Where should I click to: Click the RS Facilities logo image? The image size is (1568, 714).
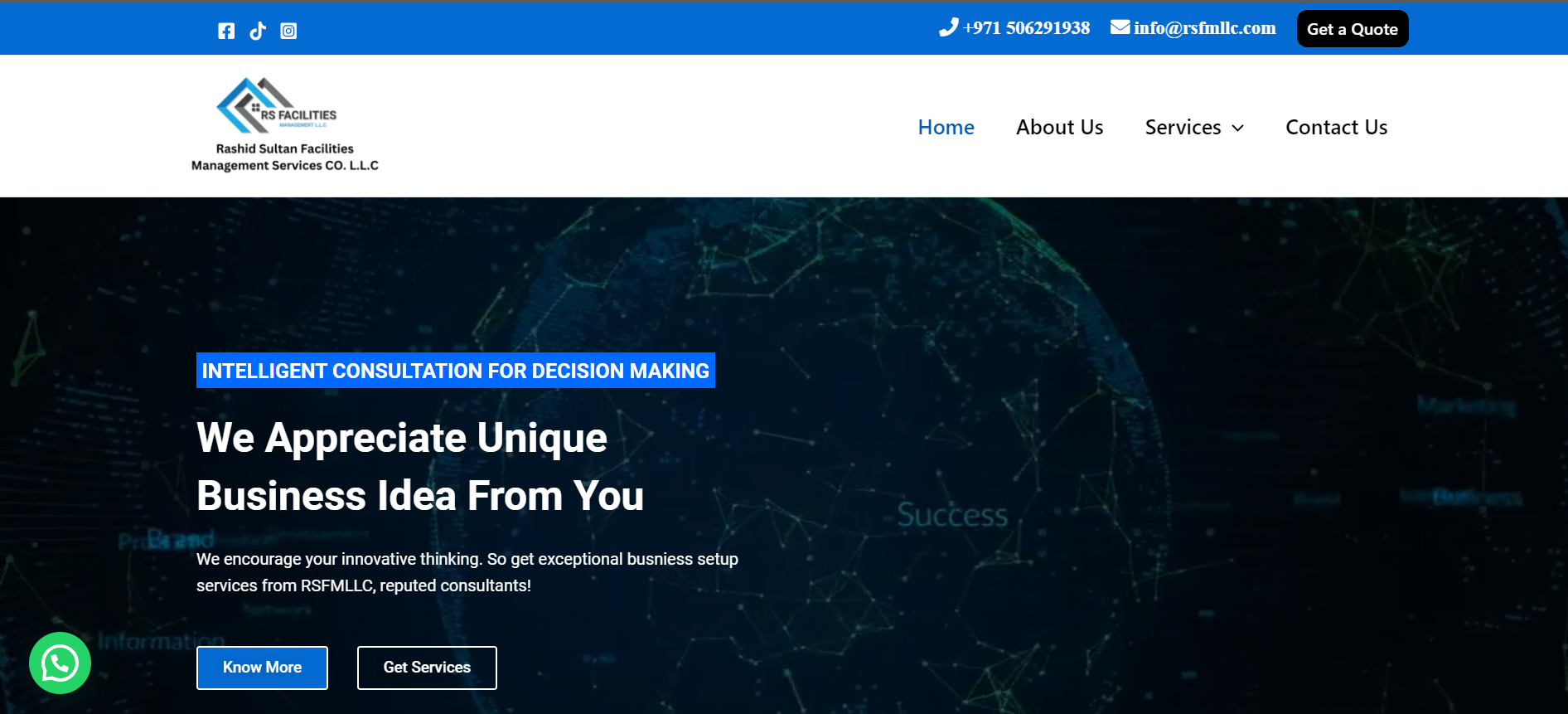click(276, 105)
